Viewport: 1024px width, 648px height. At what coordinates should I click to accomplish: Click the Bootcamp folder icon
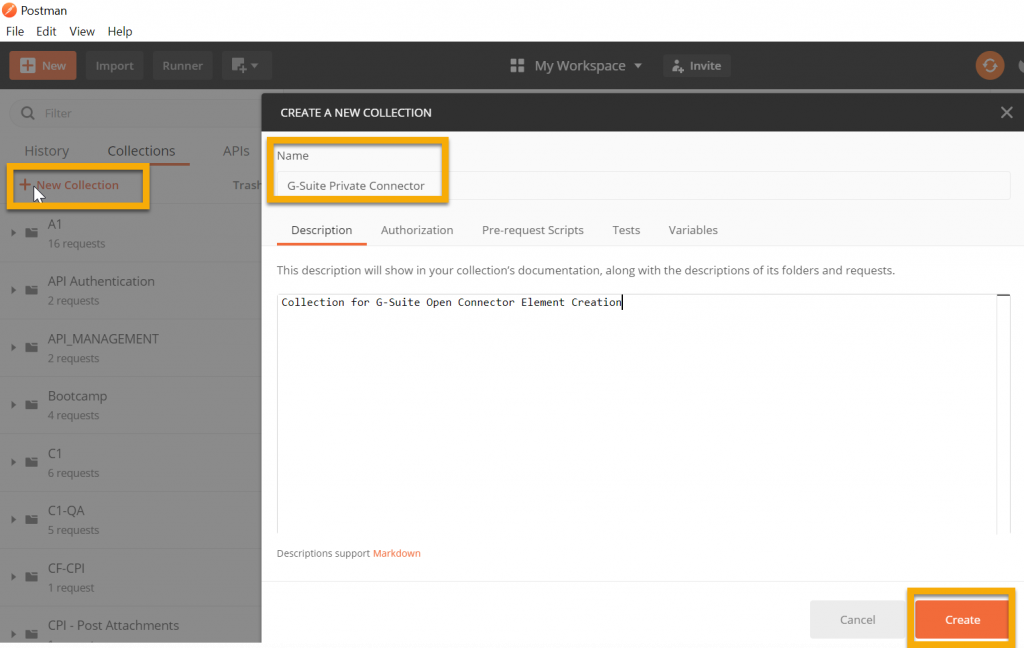(x=31, y=404)
